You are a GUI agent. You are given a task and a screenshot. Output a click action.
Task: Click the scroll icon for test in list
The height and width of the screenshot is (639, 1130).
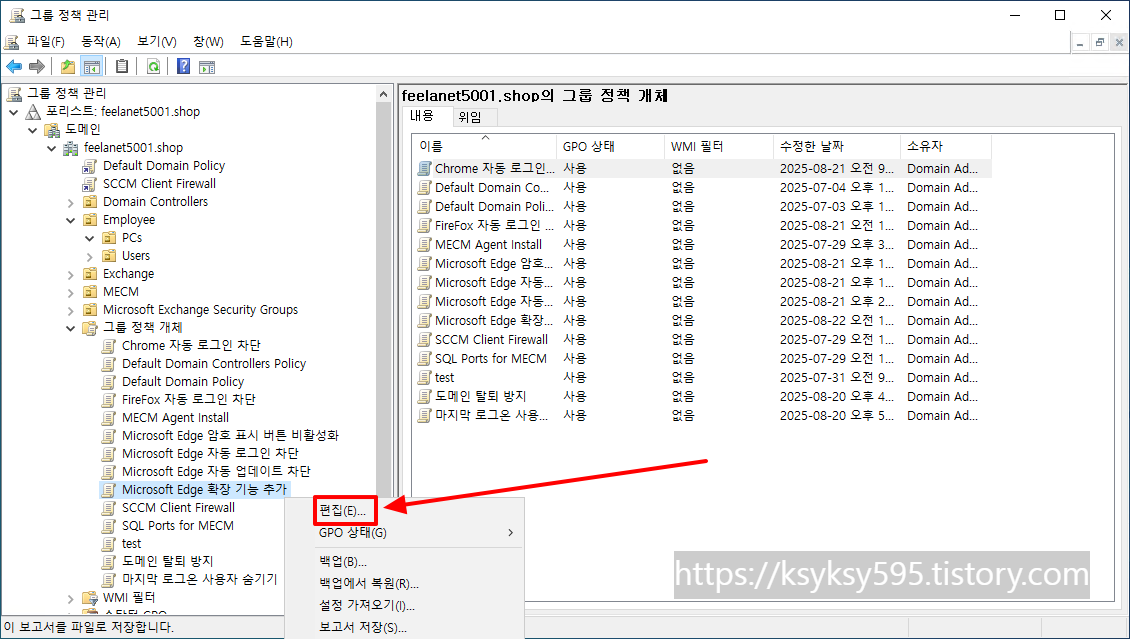click(x=424, y=377)
